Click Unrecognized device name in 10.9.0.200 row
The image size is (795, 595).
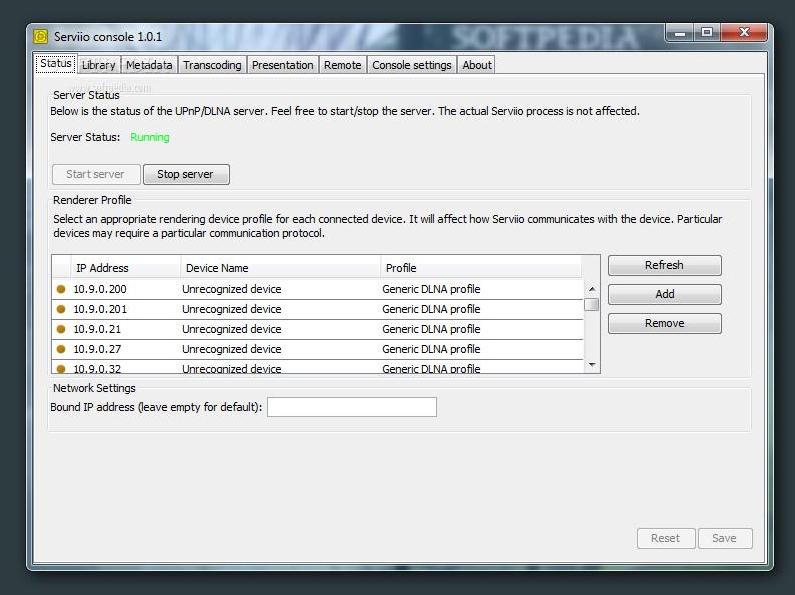232,289
